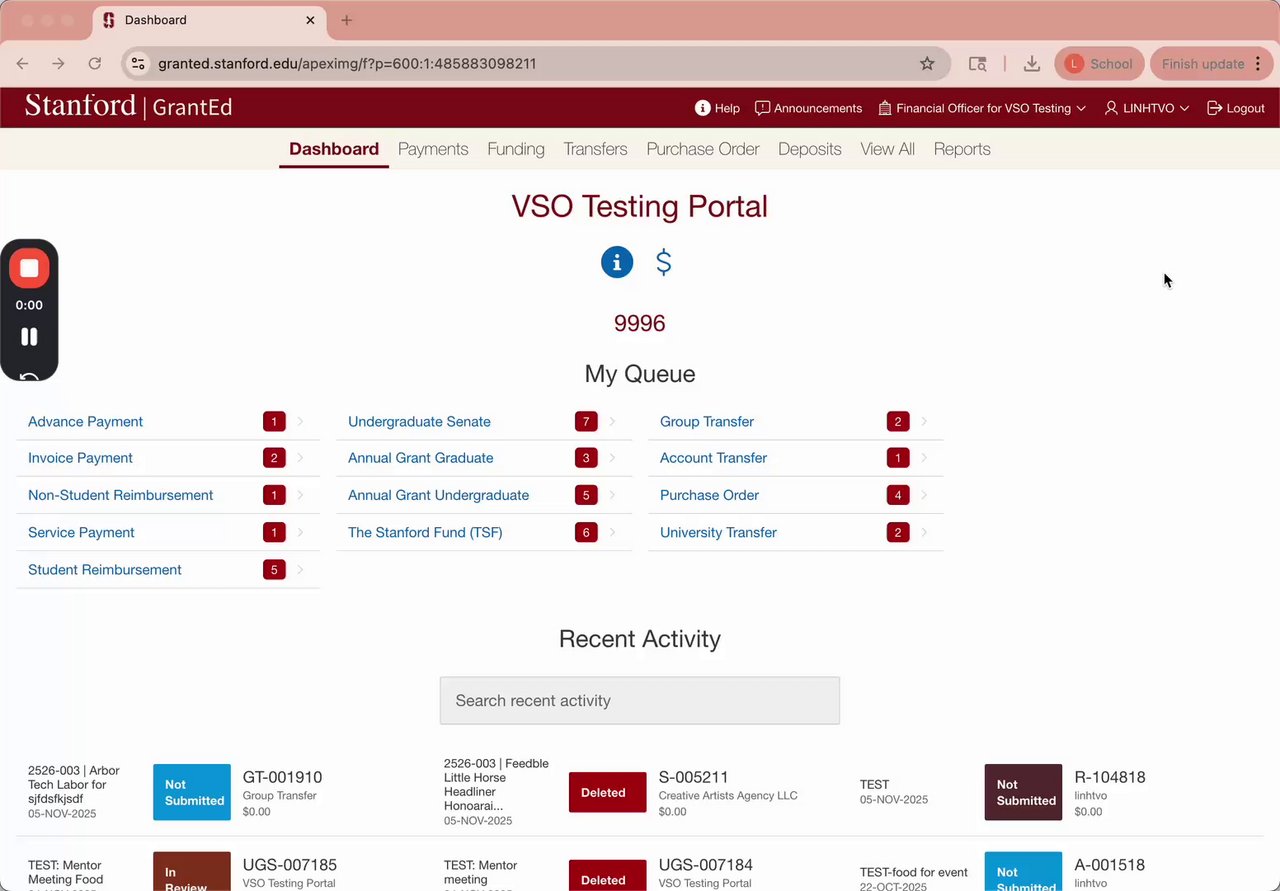Screen dimensions: 1280x891
Task: Open A-001518 recent activity item
Action: click(x=1110, y=865)
